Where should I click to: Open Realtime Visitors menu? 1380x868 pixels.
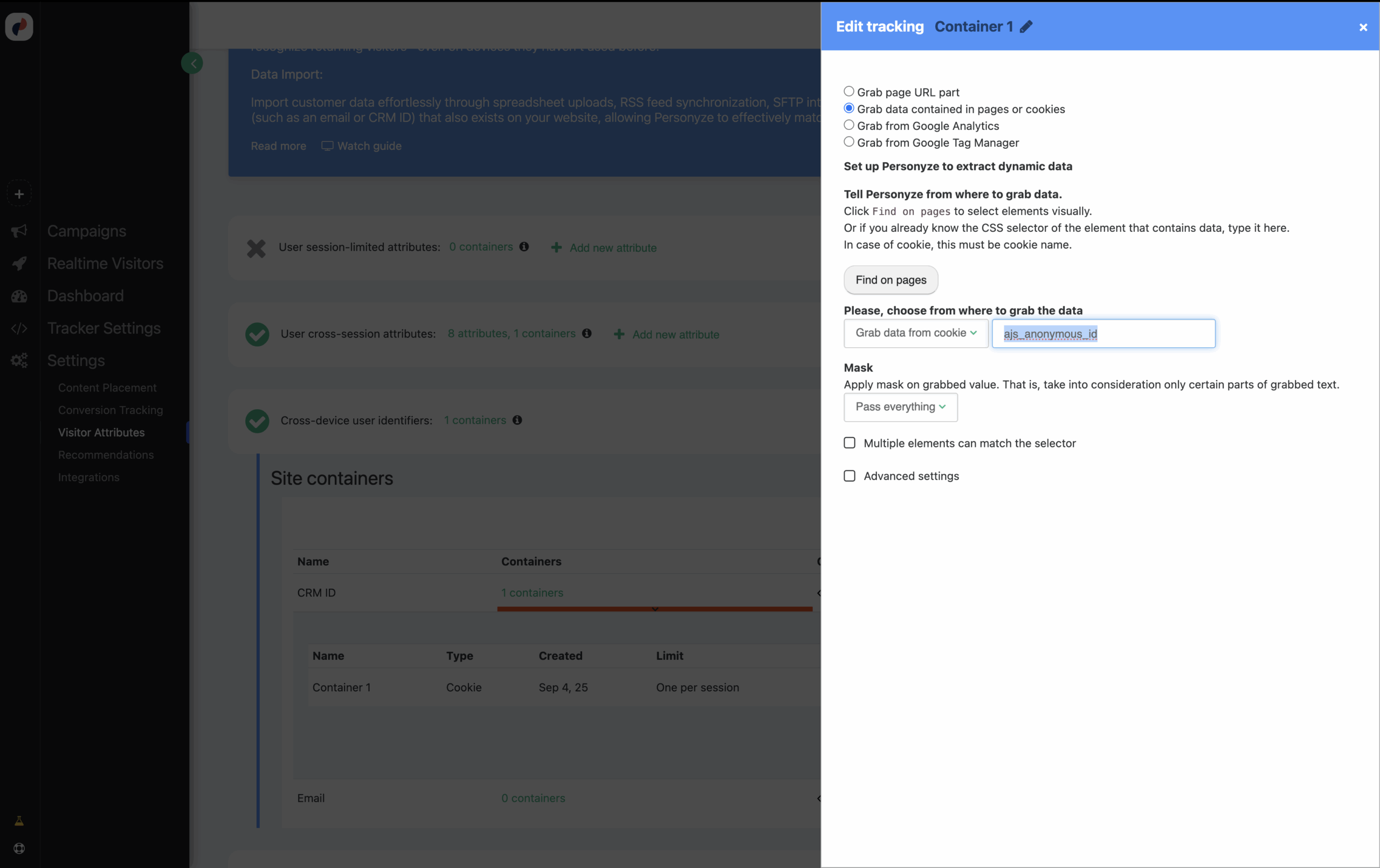point(105,264)
